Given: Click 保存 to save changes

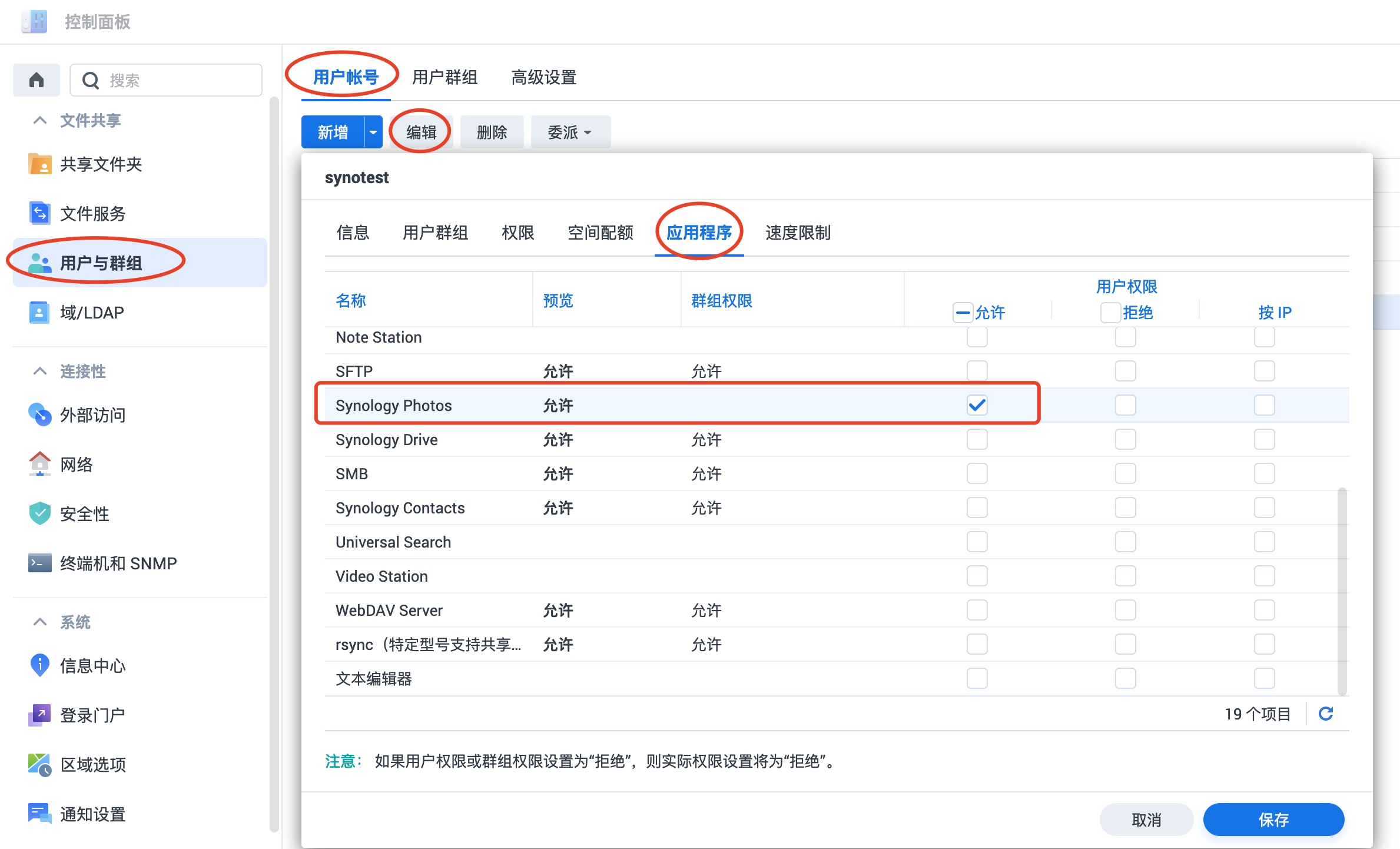Looking at the screenshot, I should (x=1274, y=820).
